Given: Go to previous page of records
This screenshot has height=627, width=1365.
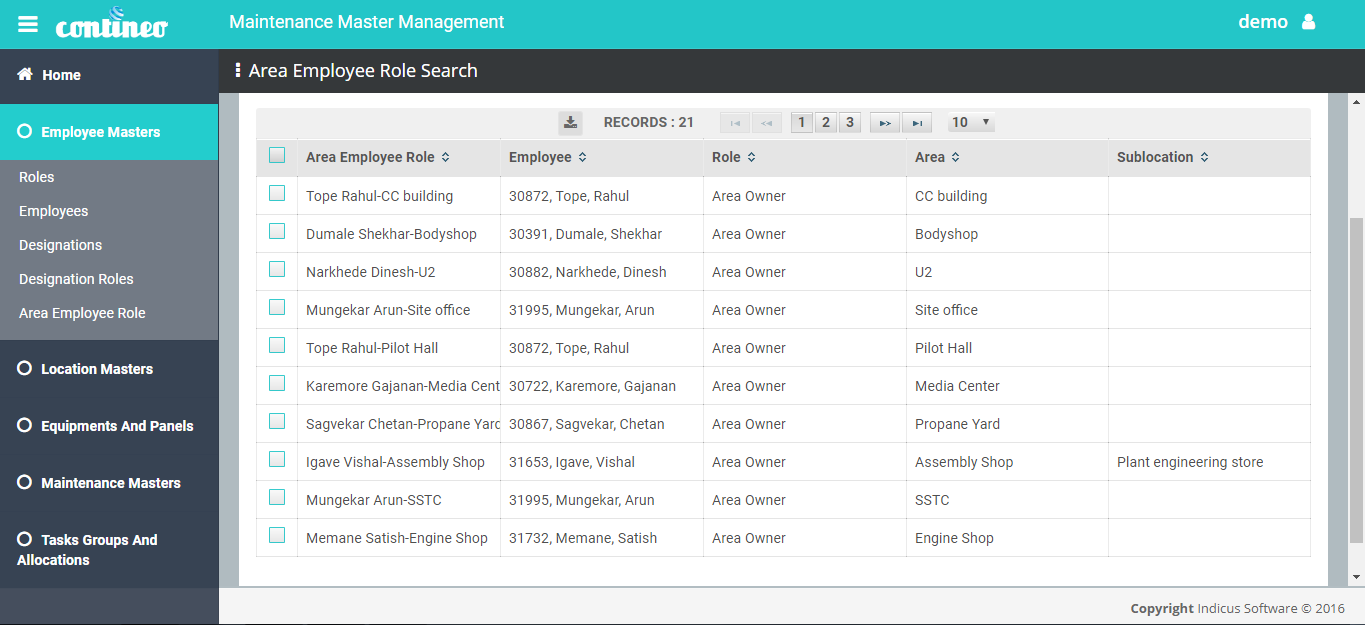Looking at the screenshot, I should tap(767, 123).
